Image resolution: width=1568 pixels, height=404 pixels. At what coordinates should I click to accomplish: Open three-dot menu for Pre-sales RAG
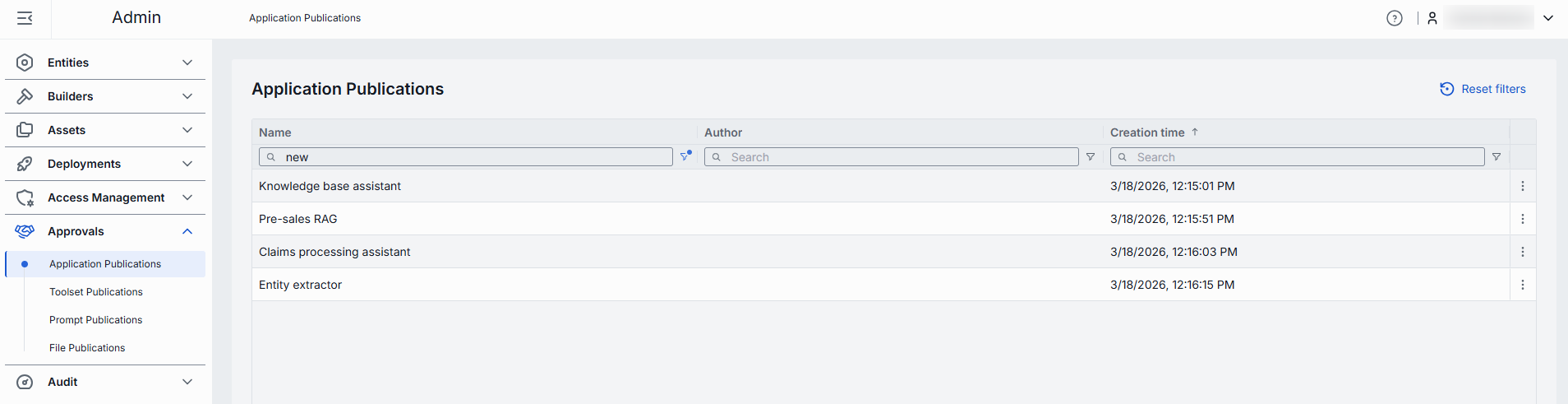coord(1522,219)
